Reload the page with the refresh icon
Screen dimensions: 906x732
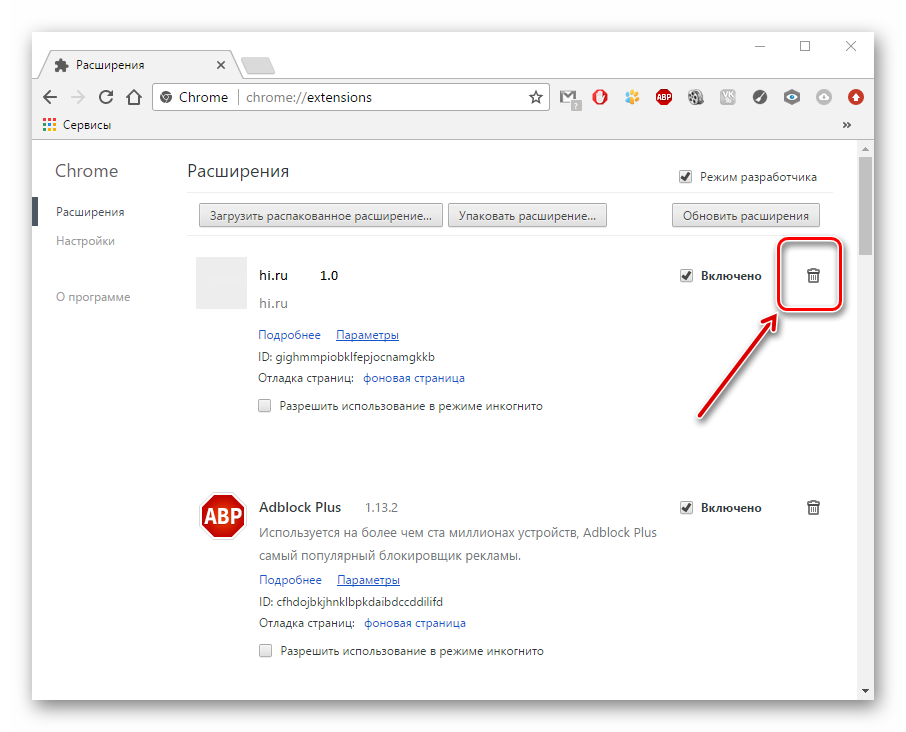tap(106, 97)
